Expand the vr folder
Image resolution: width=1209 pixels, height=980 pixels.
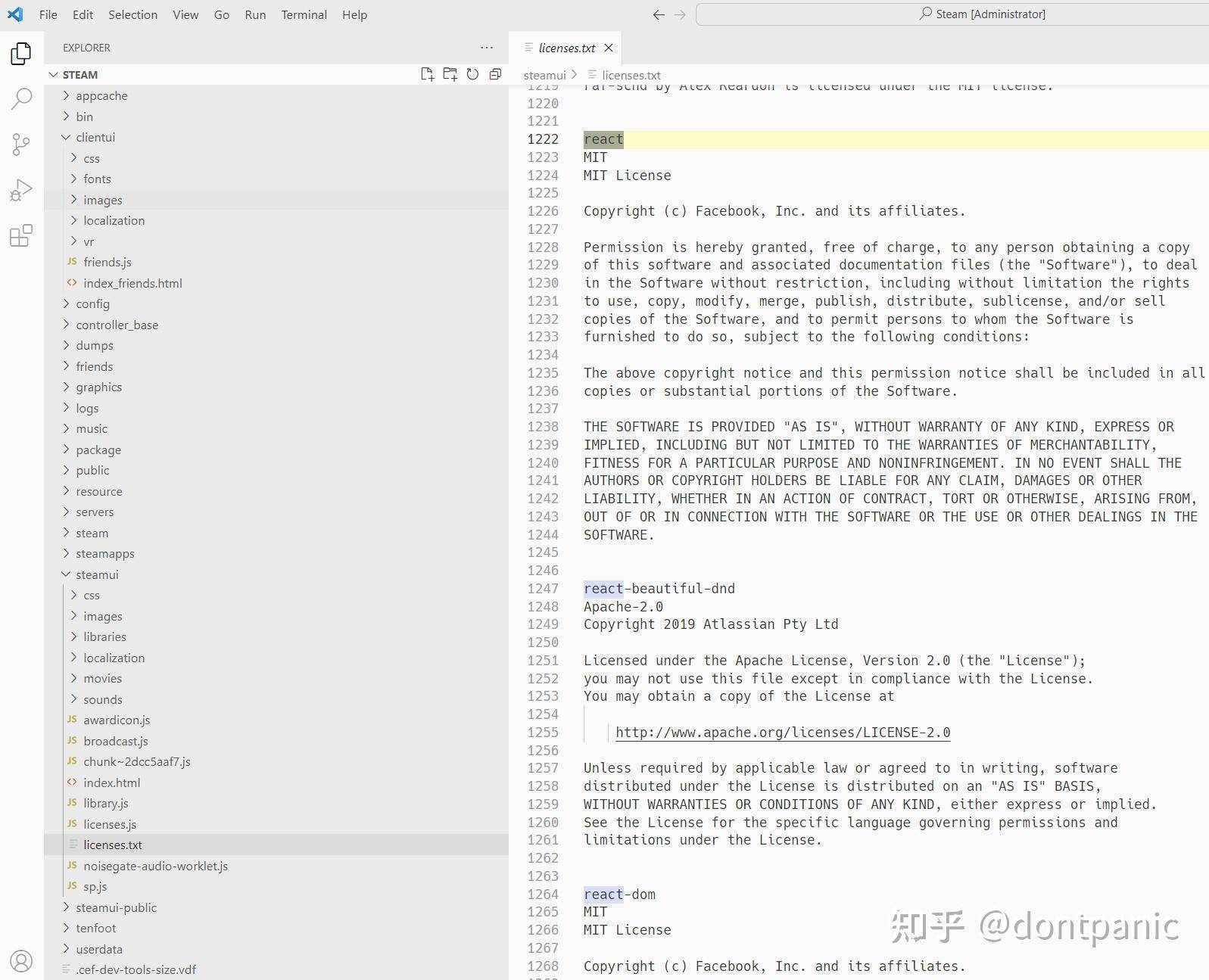[89, 241]
